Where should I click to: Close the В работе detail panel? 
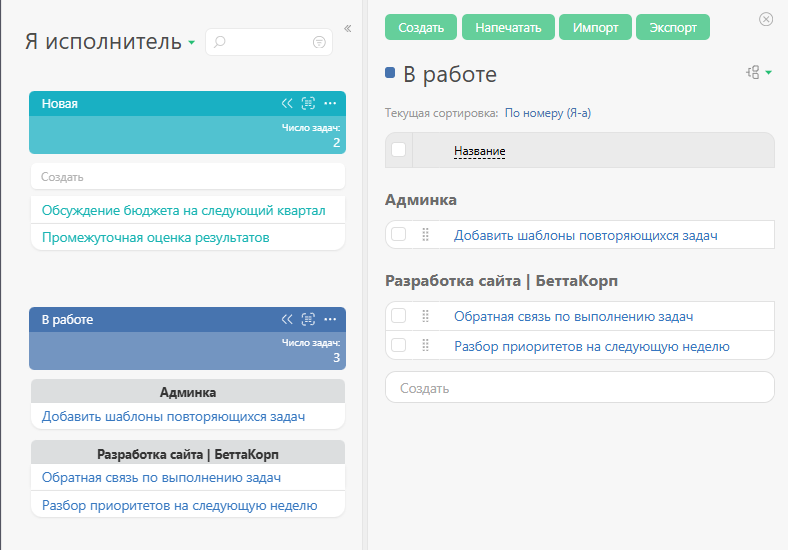766,19
